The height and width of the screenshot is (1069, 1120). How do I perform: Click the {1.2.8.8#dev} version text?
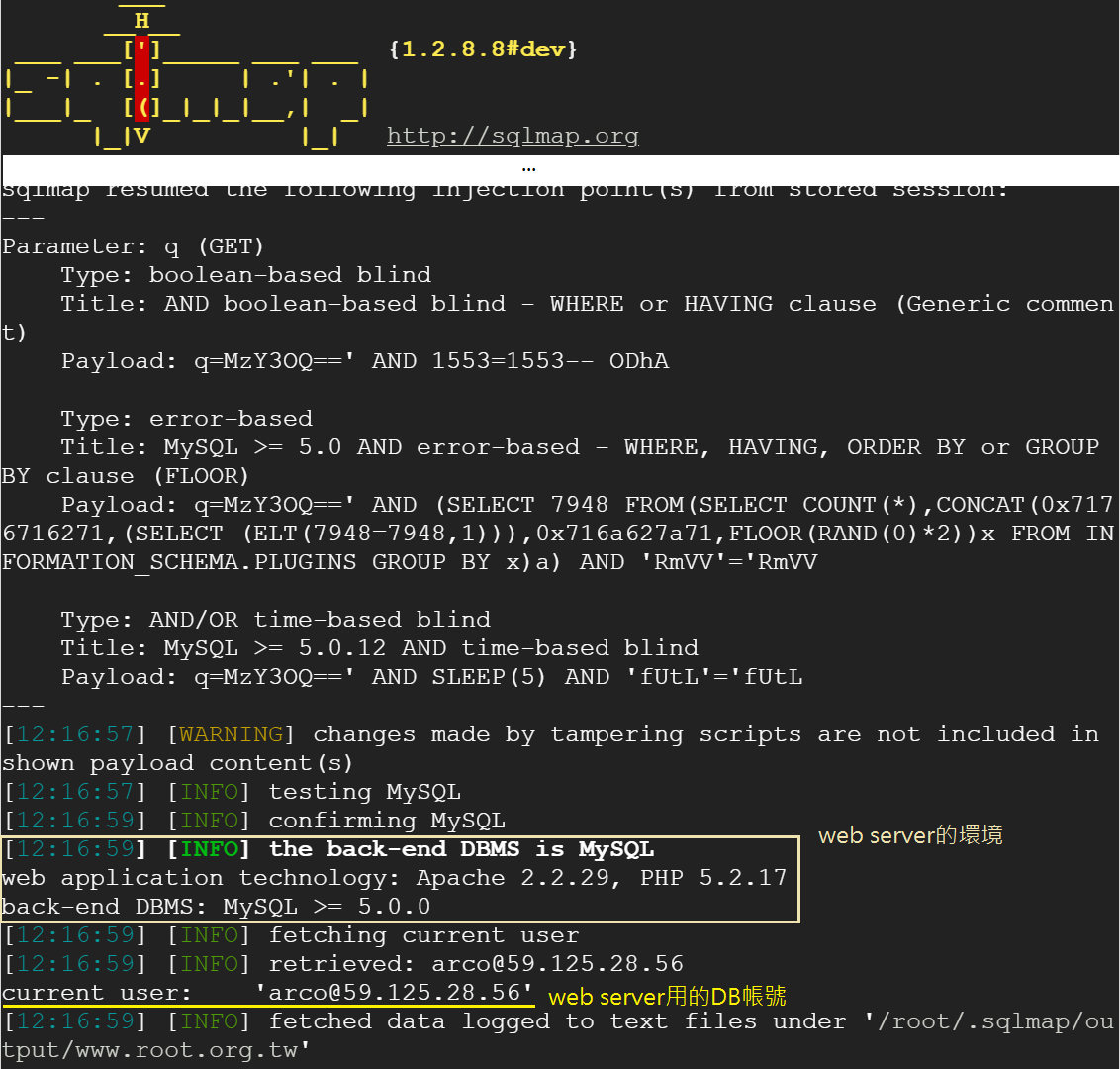(483, 49)
